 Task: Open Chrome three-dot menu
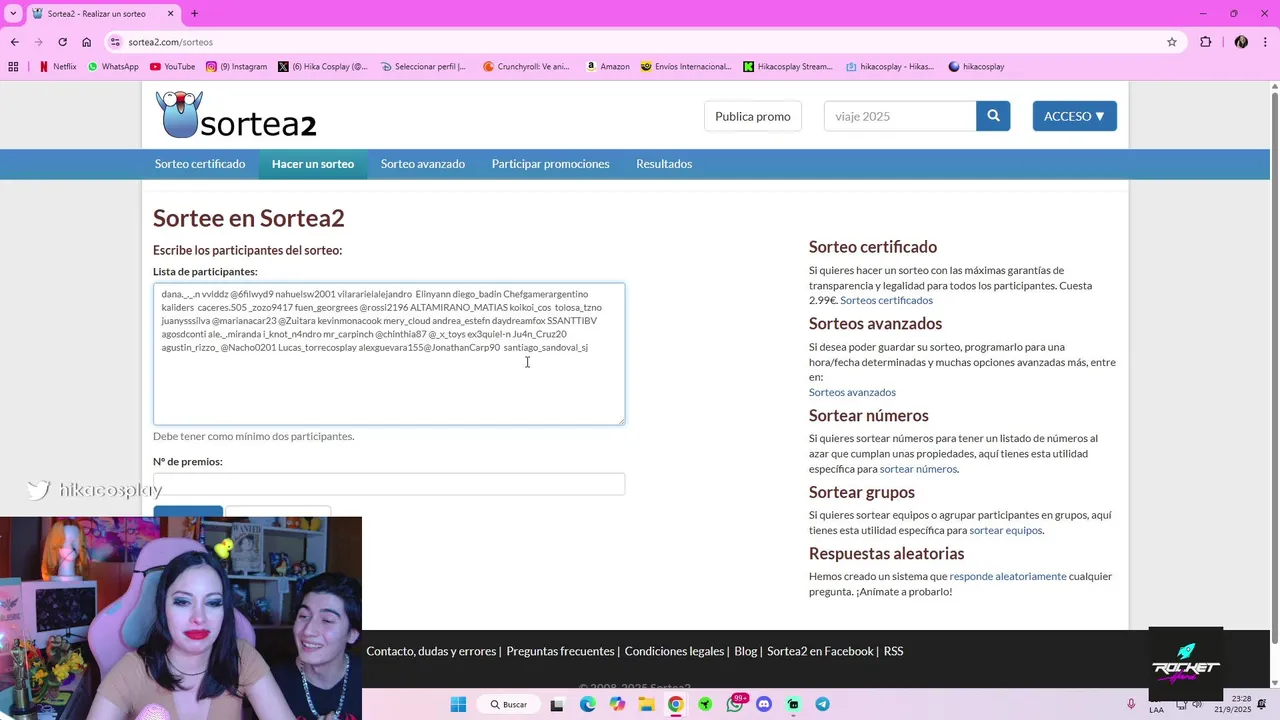[1266, 42]
